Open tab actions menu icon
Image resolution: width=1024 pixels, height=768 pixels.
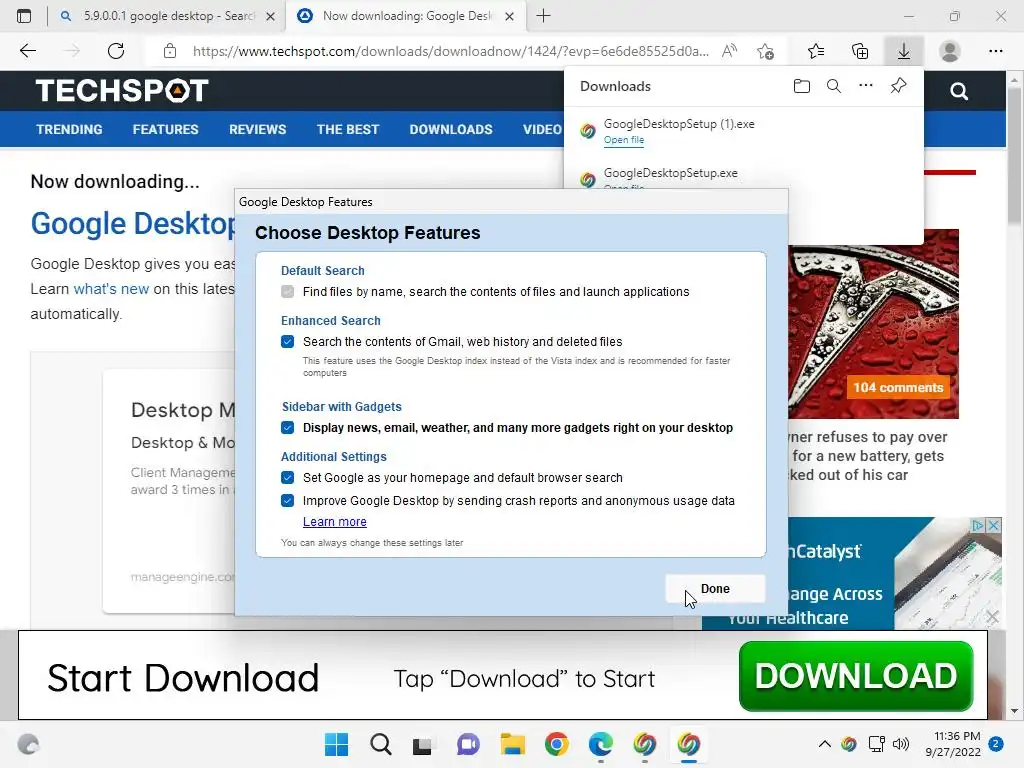[24, 16]
